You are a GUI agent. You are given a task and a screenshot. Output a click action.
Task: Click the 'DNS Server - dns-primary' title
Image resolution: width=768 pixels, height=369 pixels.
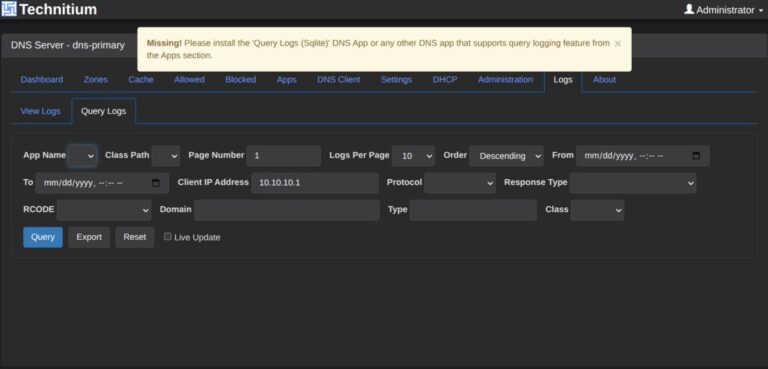[x=68, y=46]
